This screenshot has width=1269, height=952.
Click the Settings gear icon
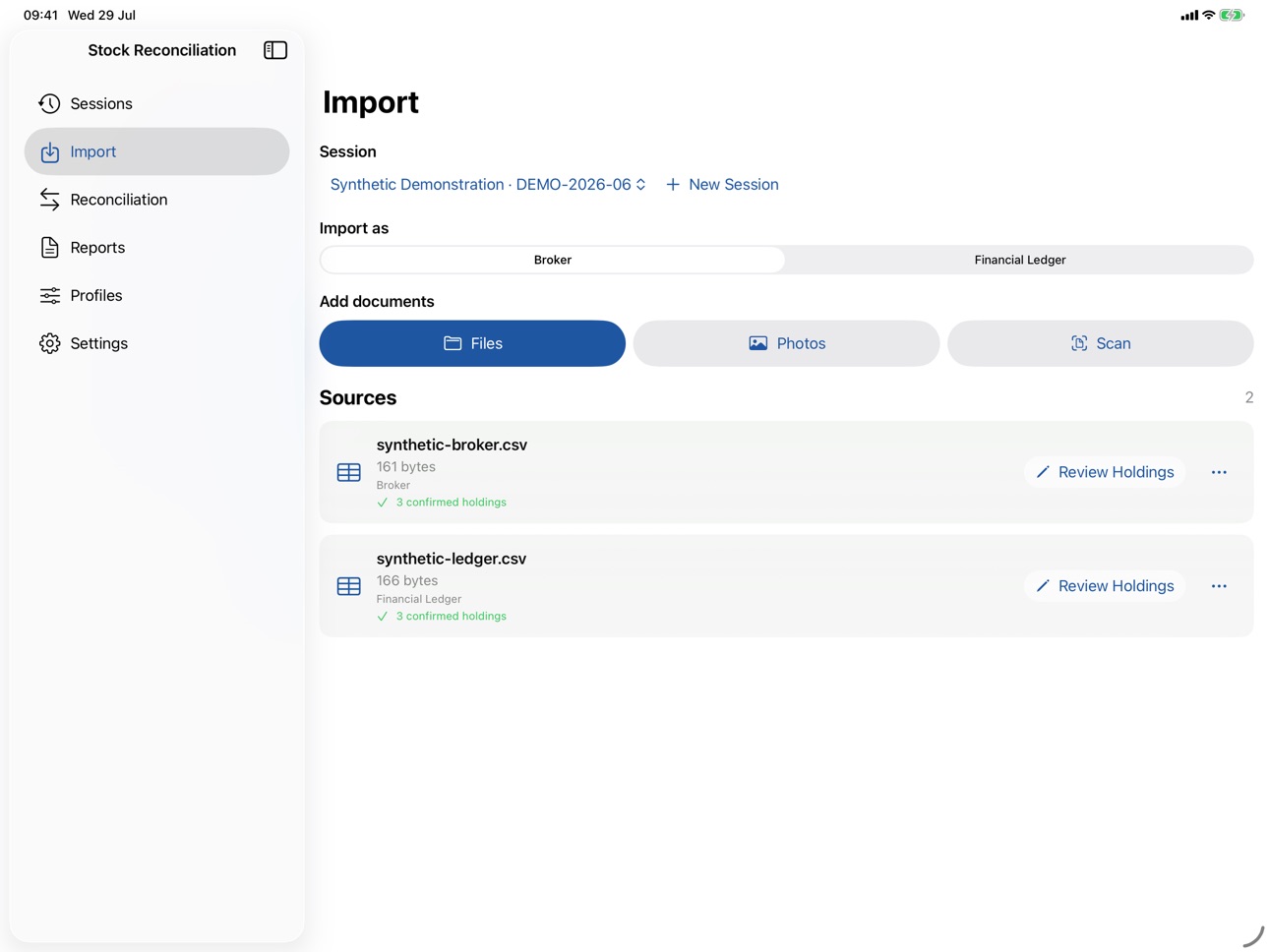[49, 343]
